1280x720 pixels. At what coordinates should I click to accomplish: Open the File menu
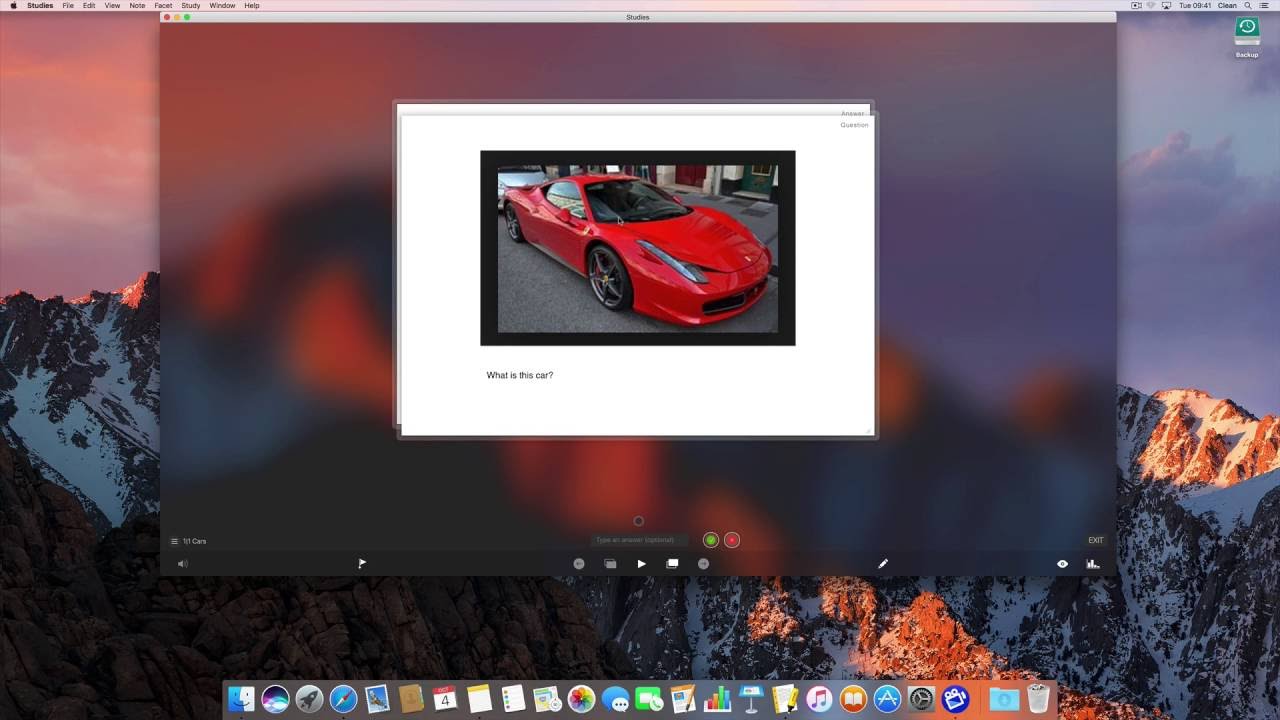(68, 6)
